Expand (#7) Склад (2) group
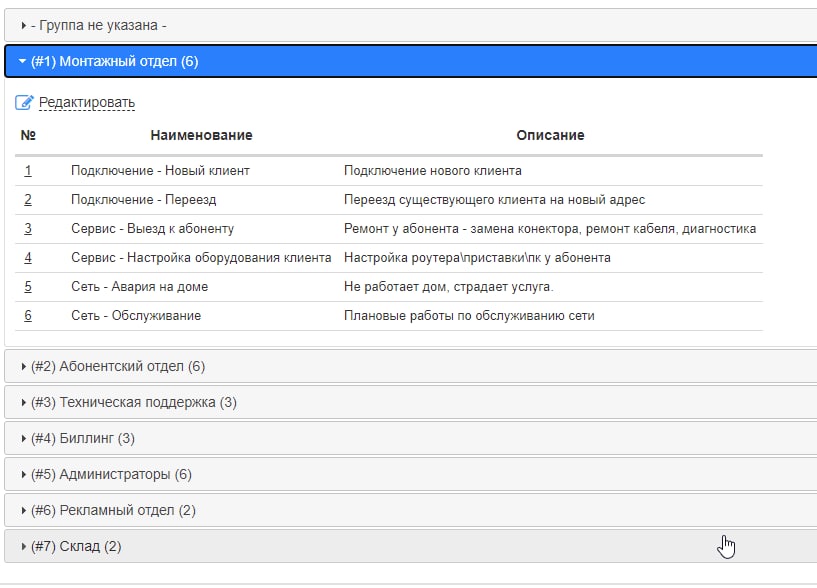Image resolution: width=817 pixels, height=588 pixels. 411,546
